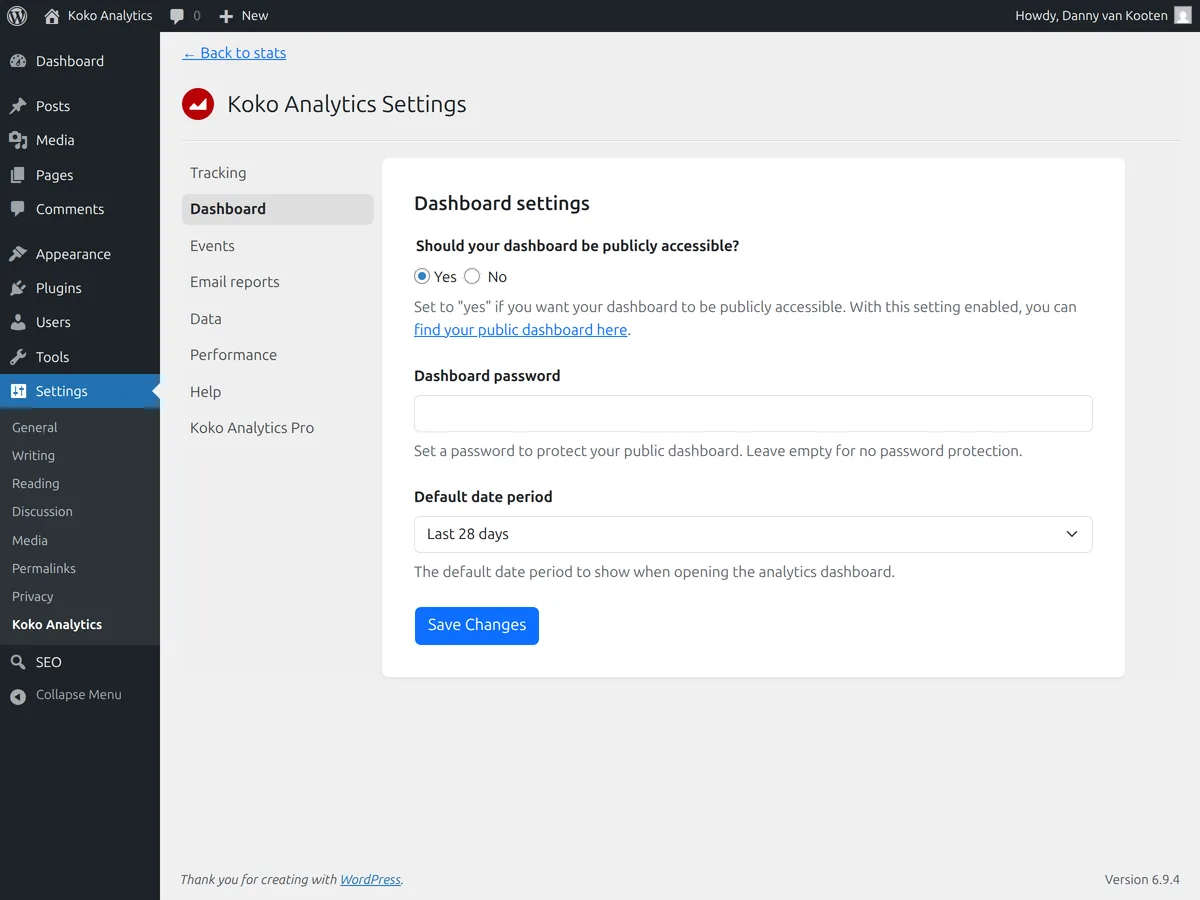Click the Pages icon in sidebar
Image resolution: width=1200 pixels, height=900 pixels.
[18, 175]
